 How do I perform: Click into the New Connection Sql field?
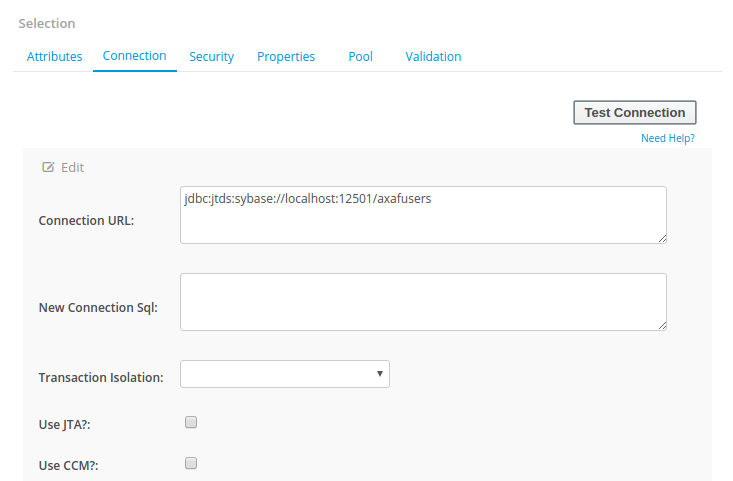click(423, 302)
